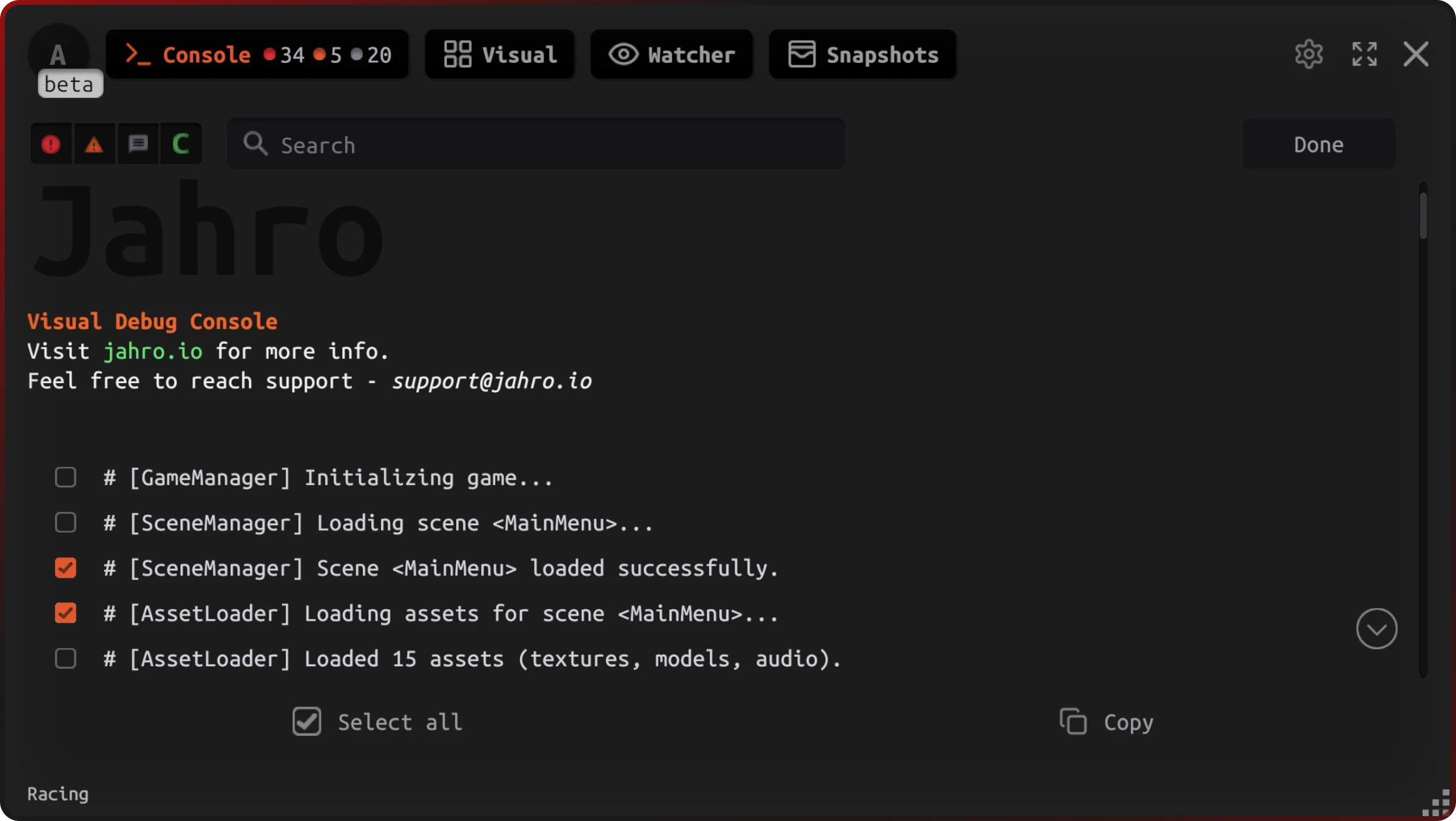Open settings via gear icon

(x=1309, y=55)
